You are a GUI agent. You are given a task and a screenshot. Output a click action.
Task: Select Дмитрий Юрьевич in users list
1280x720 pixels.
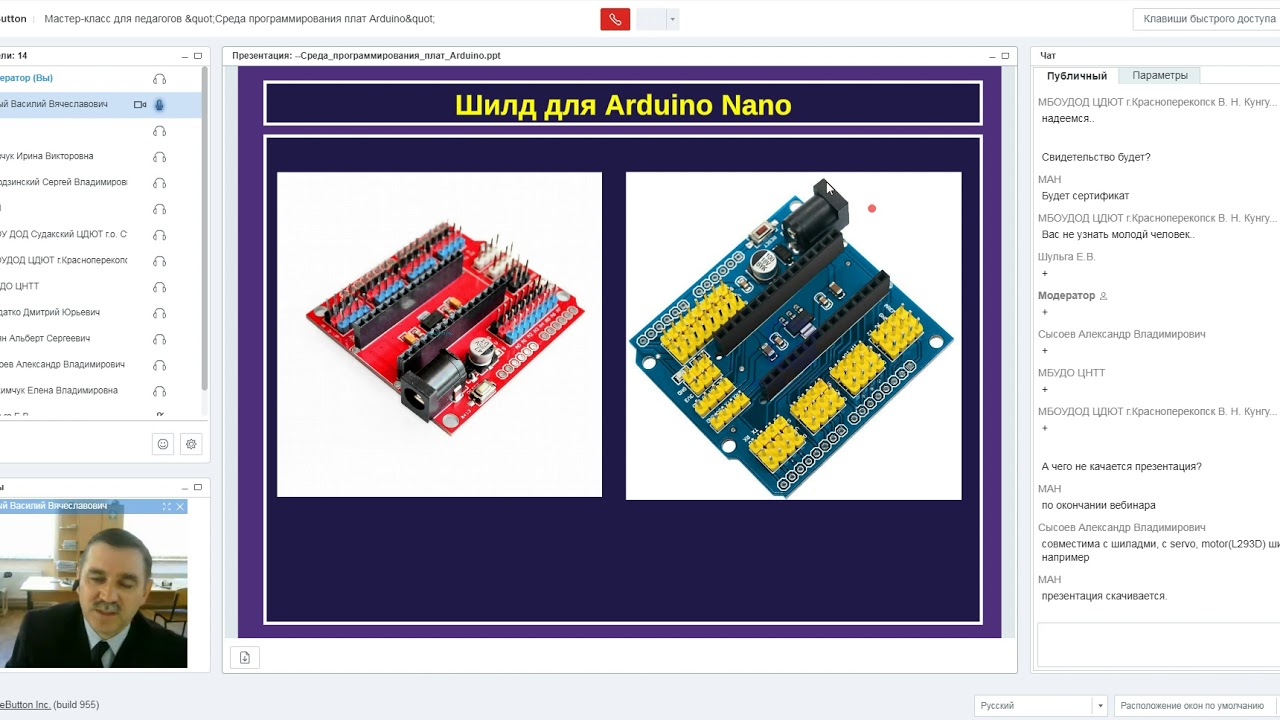click(100, 313)
